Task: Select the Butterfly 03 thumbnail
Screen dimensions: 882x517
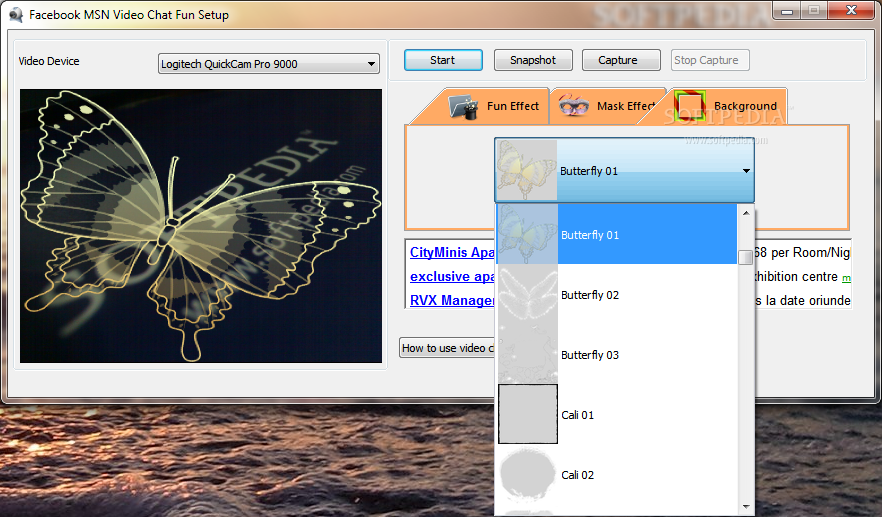Action: [528, 354]
